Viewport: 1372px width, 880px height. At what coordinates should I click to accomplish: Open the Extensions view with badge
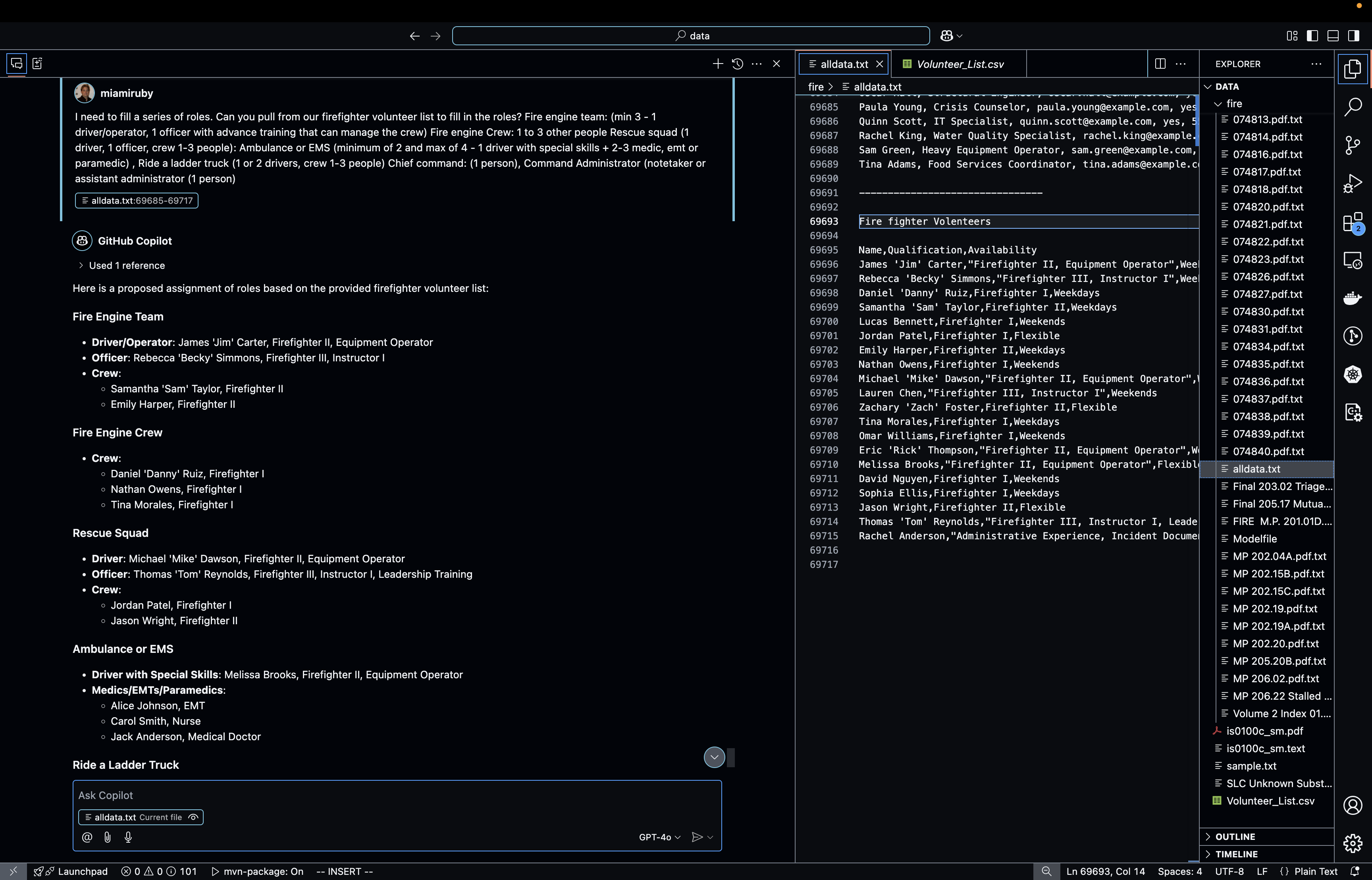tap(1353, 222)
